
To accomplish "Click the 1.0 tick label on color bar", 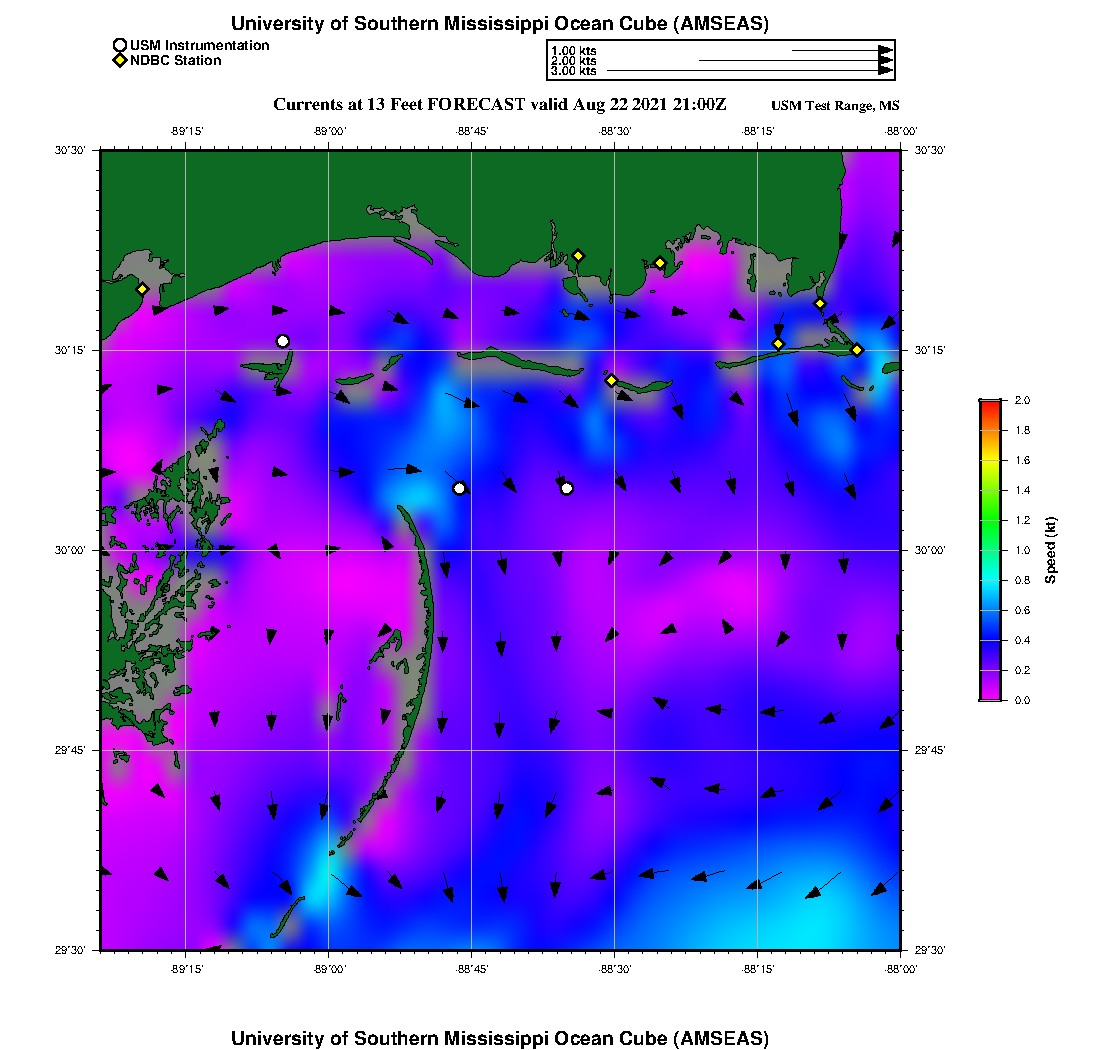I will pos(1021,550).
